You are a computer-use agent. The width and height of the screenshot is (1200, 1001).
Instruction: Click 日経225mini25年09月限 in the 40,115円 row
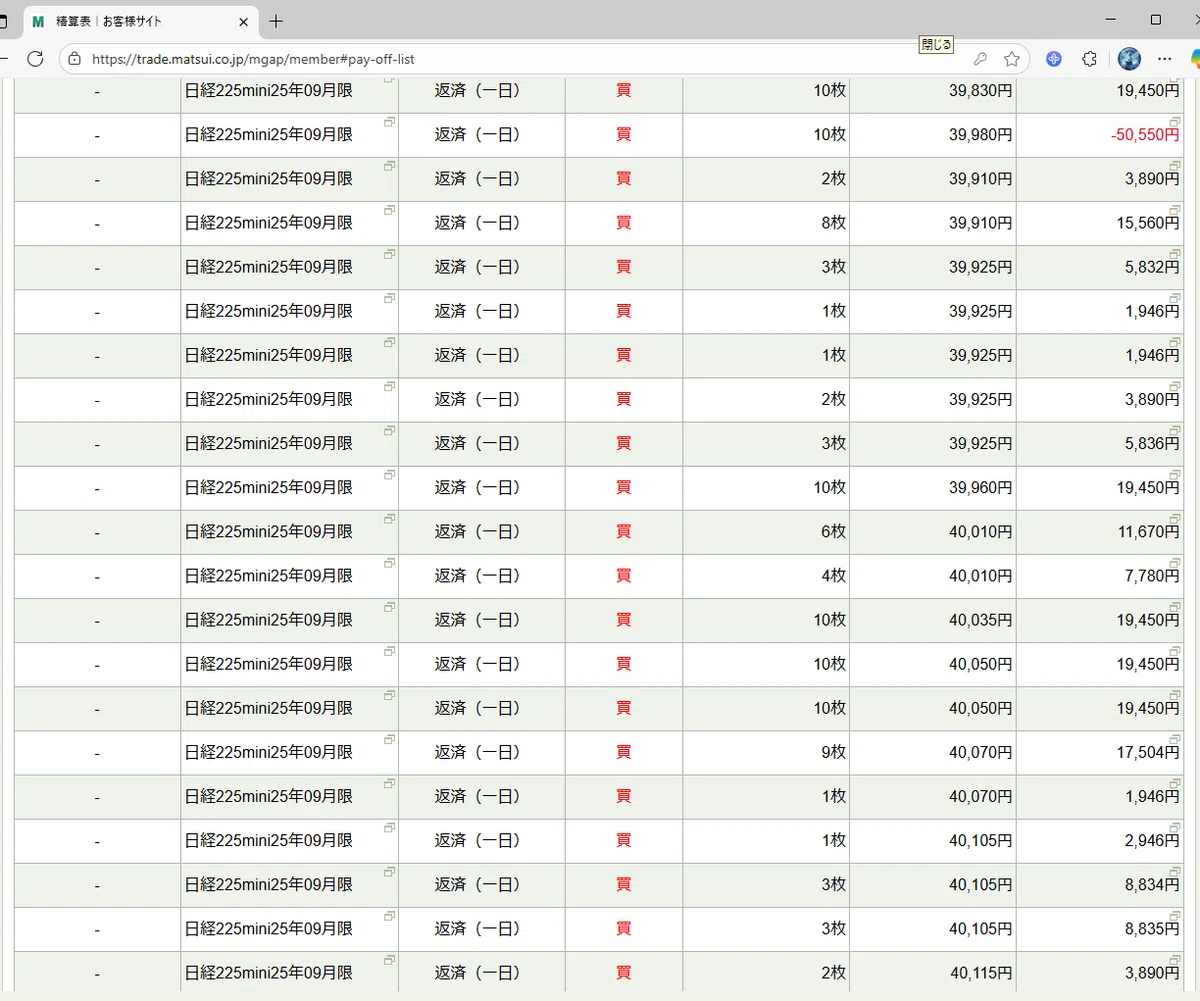[269, 973]
